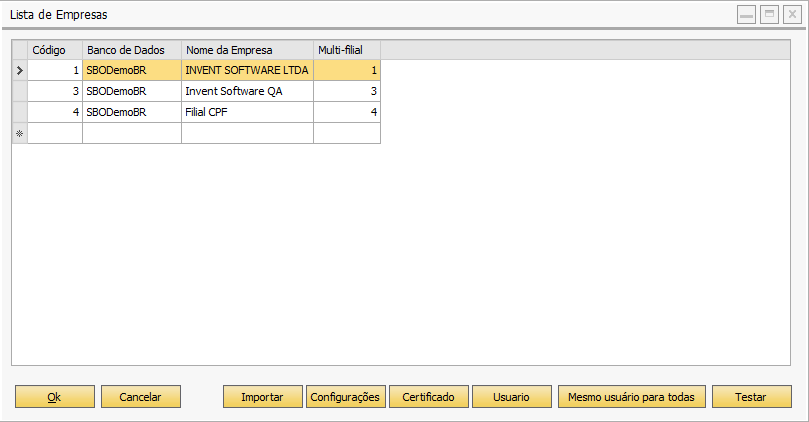Click the Certificado button

click(429, 397)
